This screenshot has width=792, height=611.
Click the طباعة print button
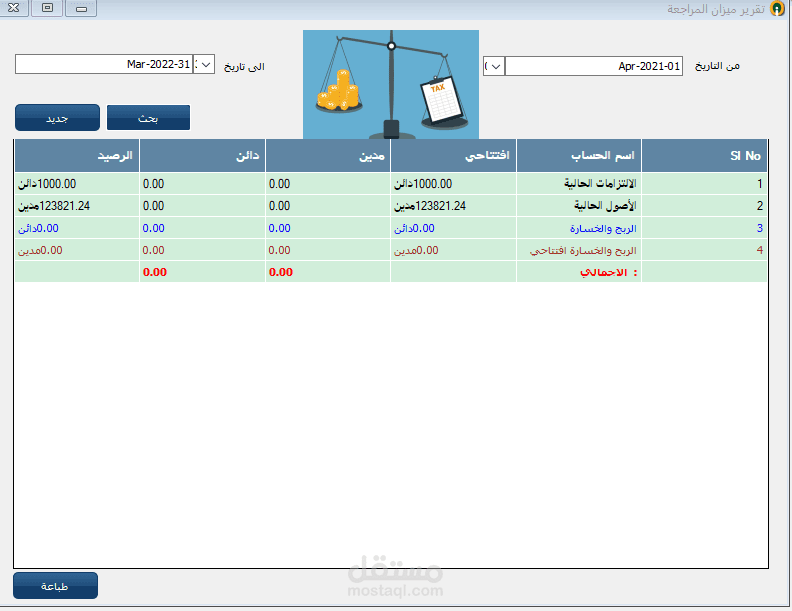56,586
